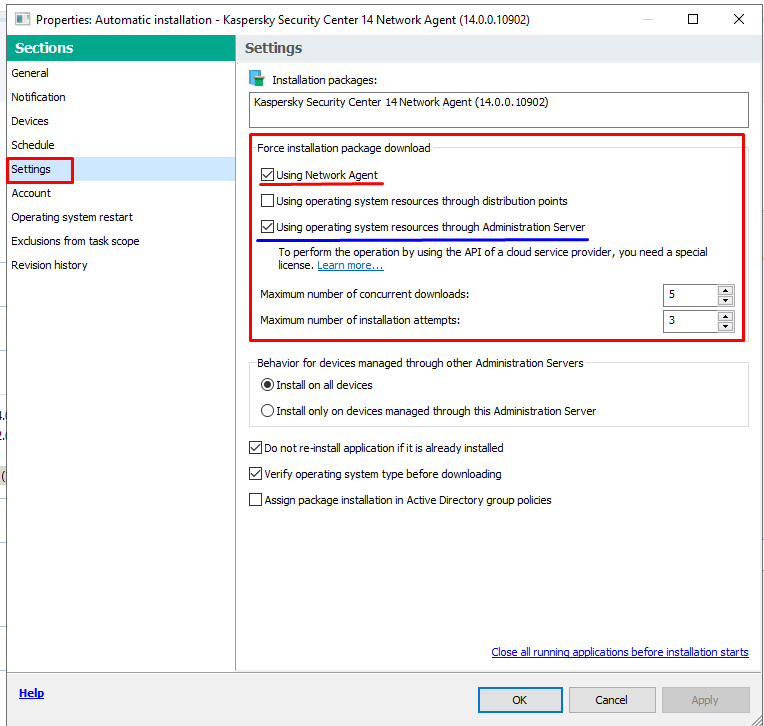Open the General section

30,73
